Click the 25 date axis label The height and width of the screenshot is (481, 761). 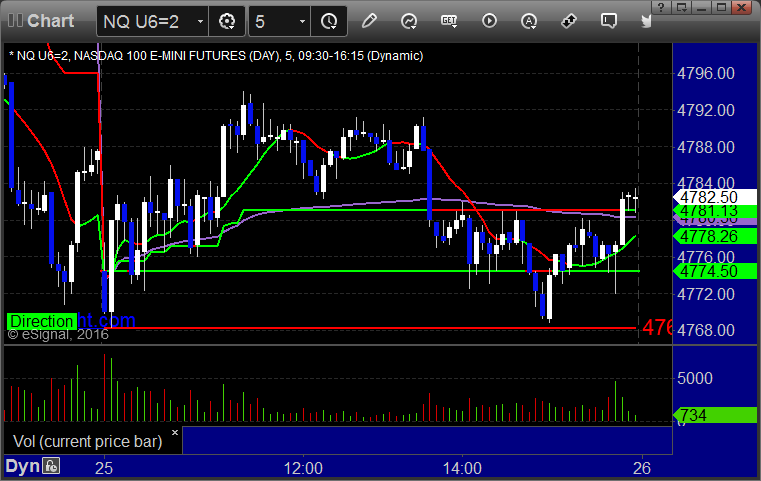[104, 468]
